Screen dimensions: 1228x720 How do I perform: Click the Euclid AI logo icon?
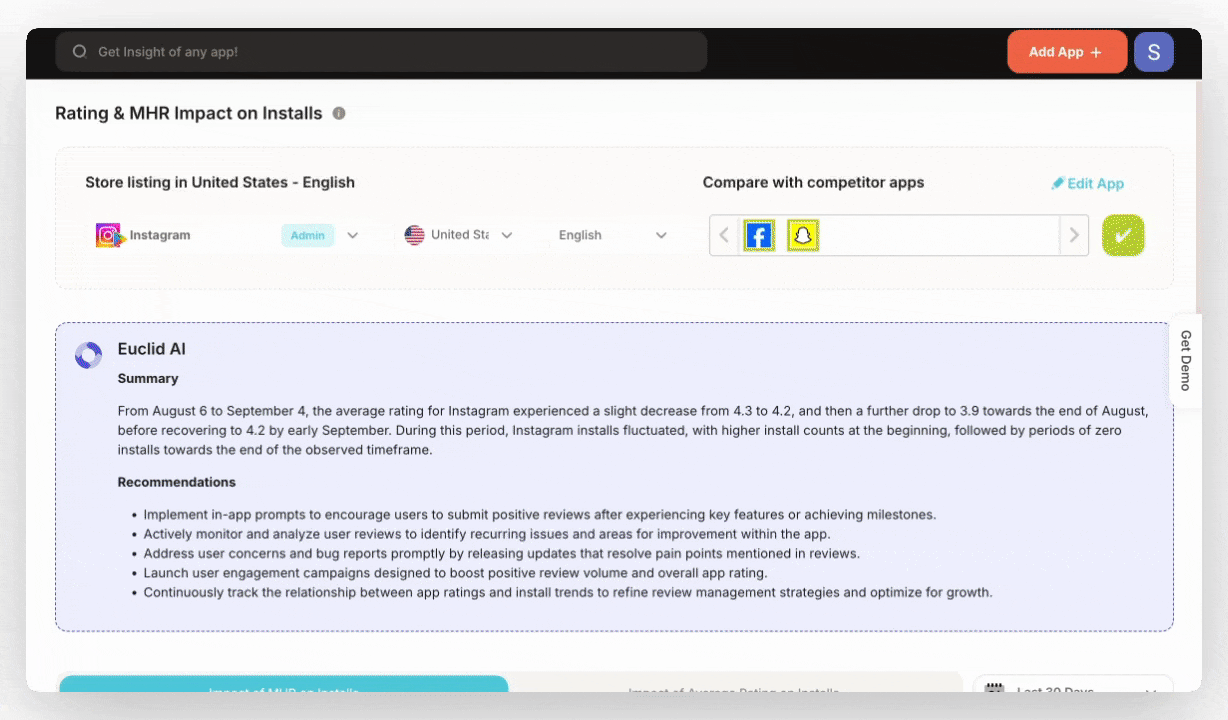pyautogui.click(x=89, y=355)
